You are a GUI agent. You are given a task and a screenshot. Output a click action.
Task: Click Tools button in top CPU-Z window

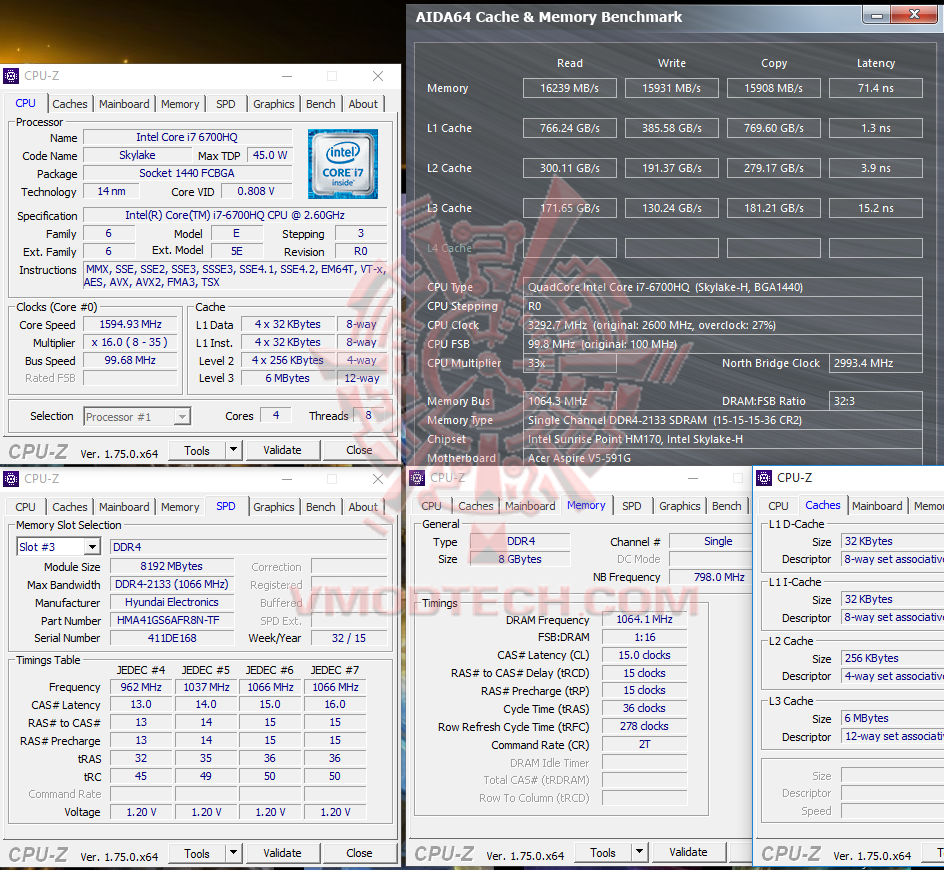(x=197, y=450)
